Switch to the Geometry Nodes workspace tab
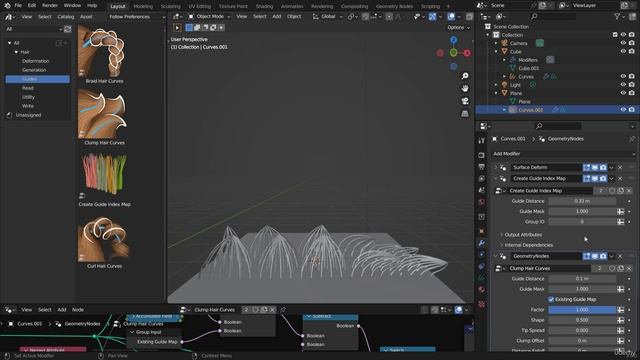Viewport: 640px width, 360px height. coord(394,7)
